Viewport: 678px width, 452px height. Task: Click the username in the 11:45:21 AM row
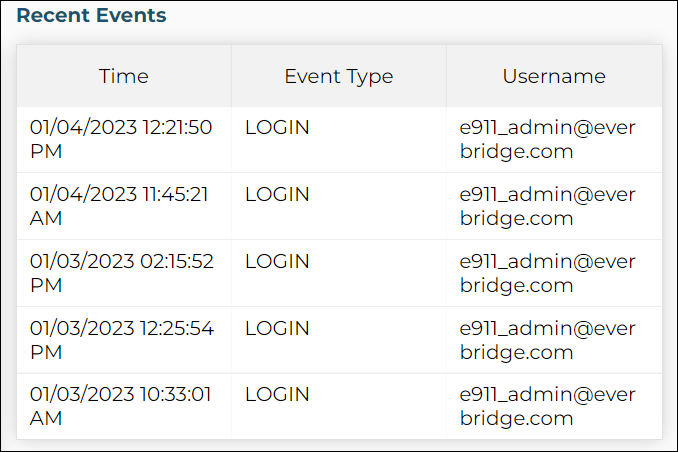coord(547,206)
